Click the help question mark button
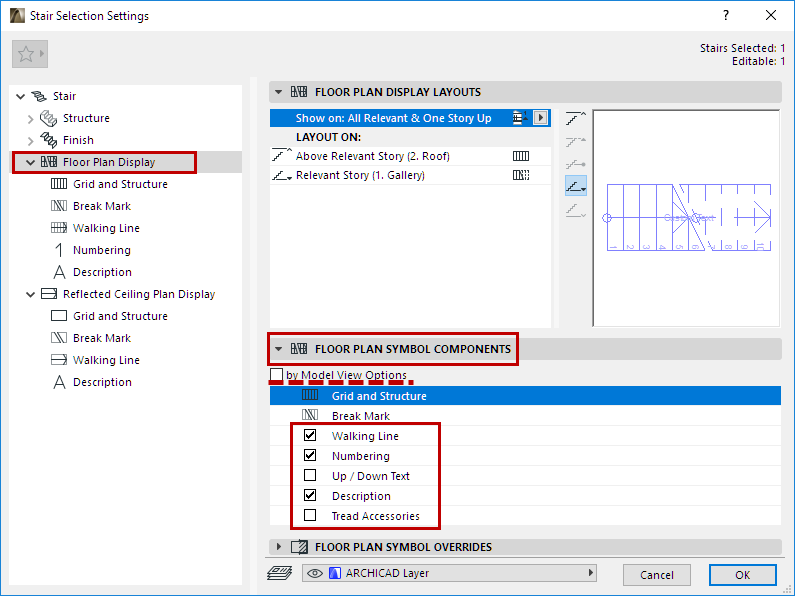The width and height of the screenshot is (795, 596). [x=726, y=15]
